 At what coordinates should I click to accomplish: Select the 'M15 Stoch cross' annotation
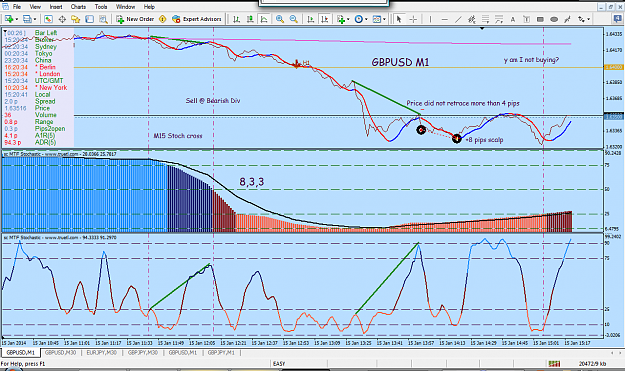pos(178,136)
